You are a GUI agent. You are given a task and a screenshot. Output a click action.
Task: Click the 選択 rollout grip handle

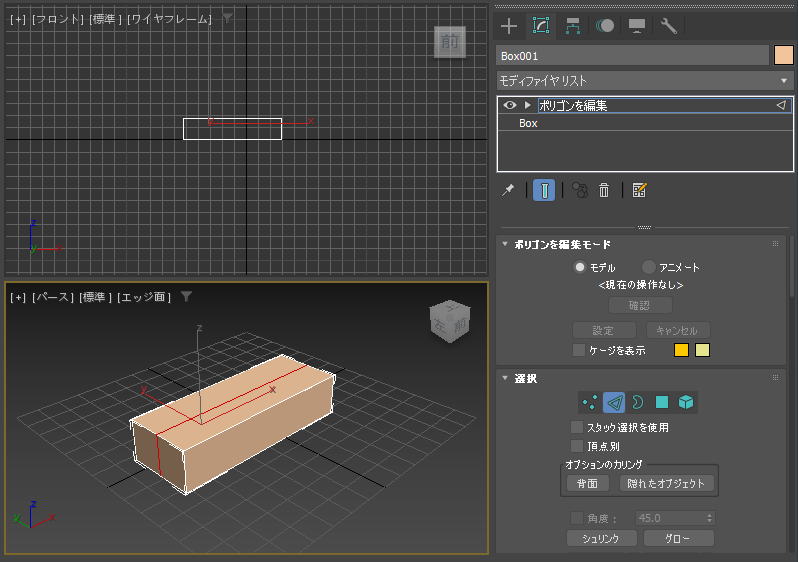pyautogui.click(x=775, y=378)
